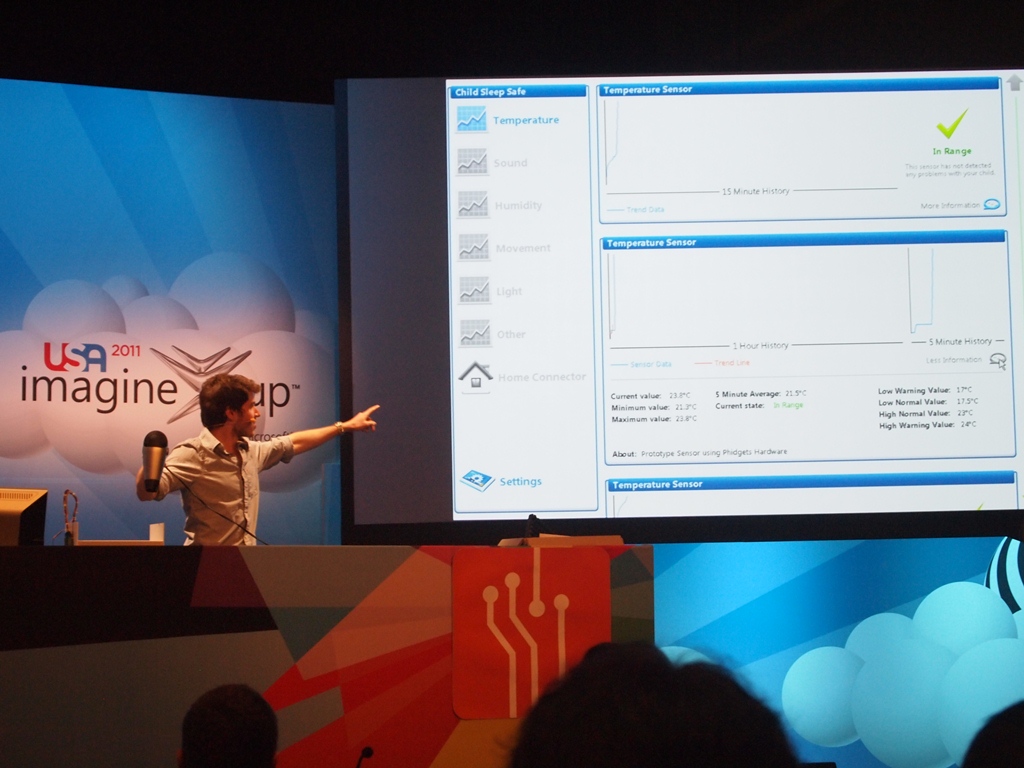Open the Humidity sensor icon
Viewport: 1024px width, 768px height.
tap(473, 204)
